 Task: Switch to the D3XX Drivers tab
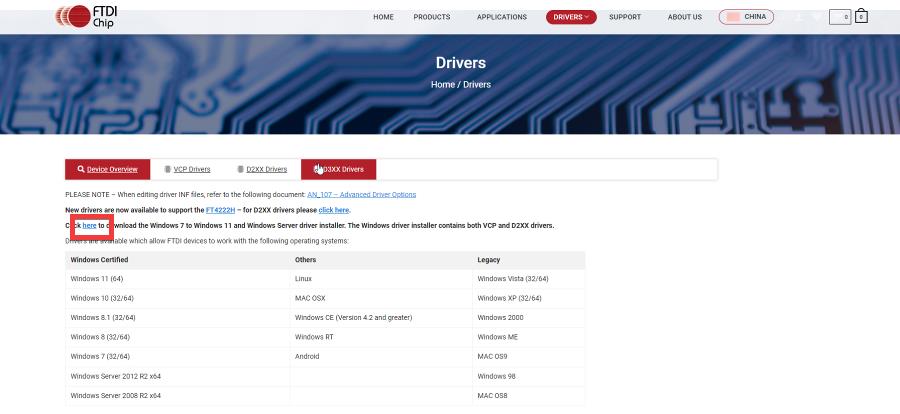(339, 169)
